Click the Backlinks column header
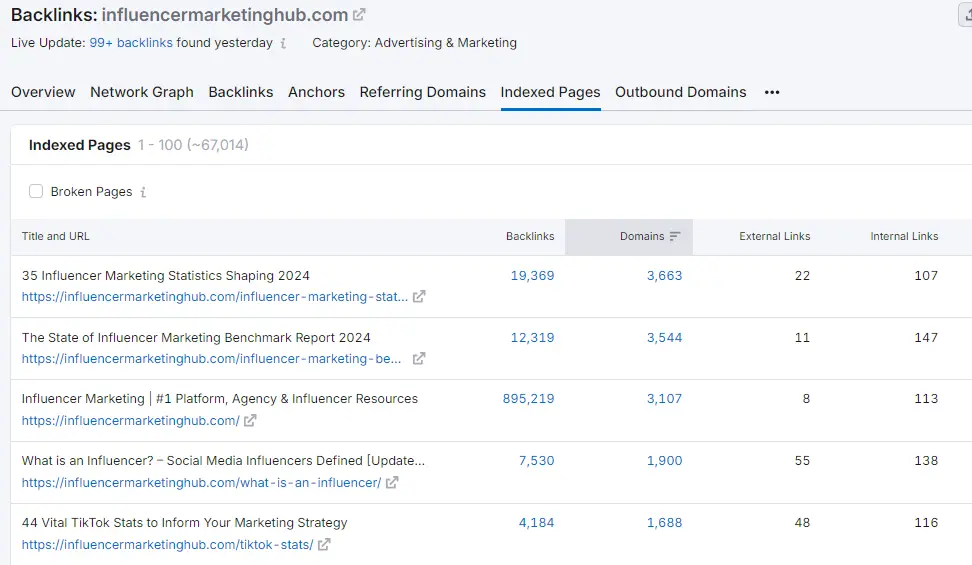The image size is (972, 565). (530, 237)
